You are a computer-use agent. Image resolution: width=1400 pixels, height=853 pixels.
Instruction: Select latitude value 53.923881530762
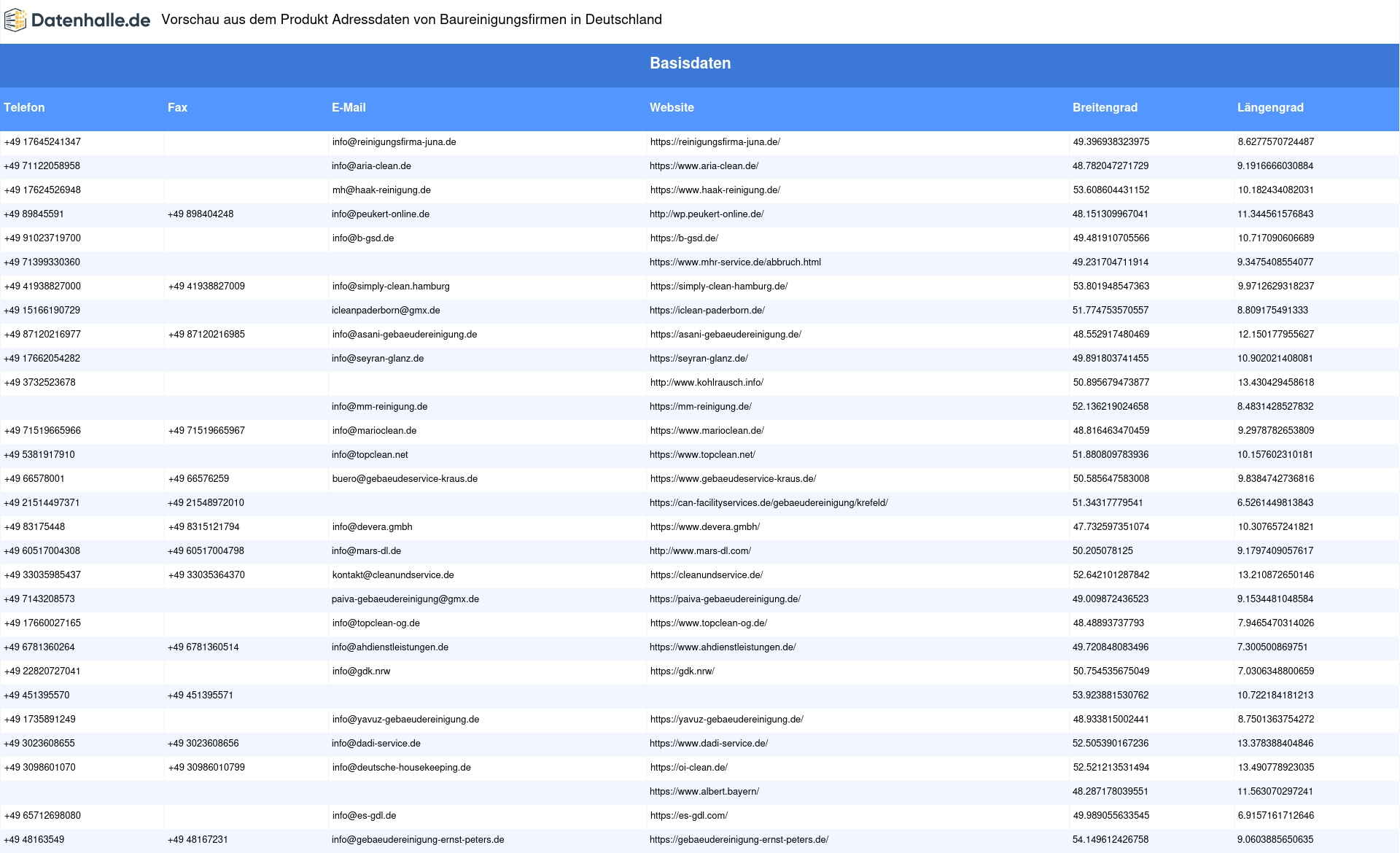coord(1111,696)
